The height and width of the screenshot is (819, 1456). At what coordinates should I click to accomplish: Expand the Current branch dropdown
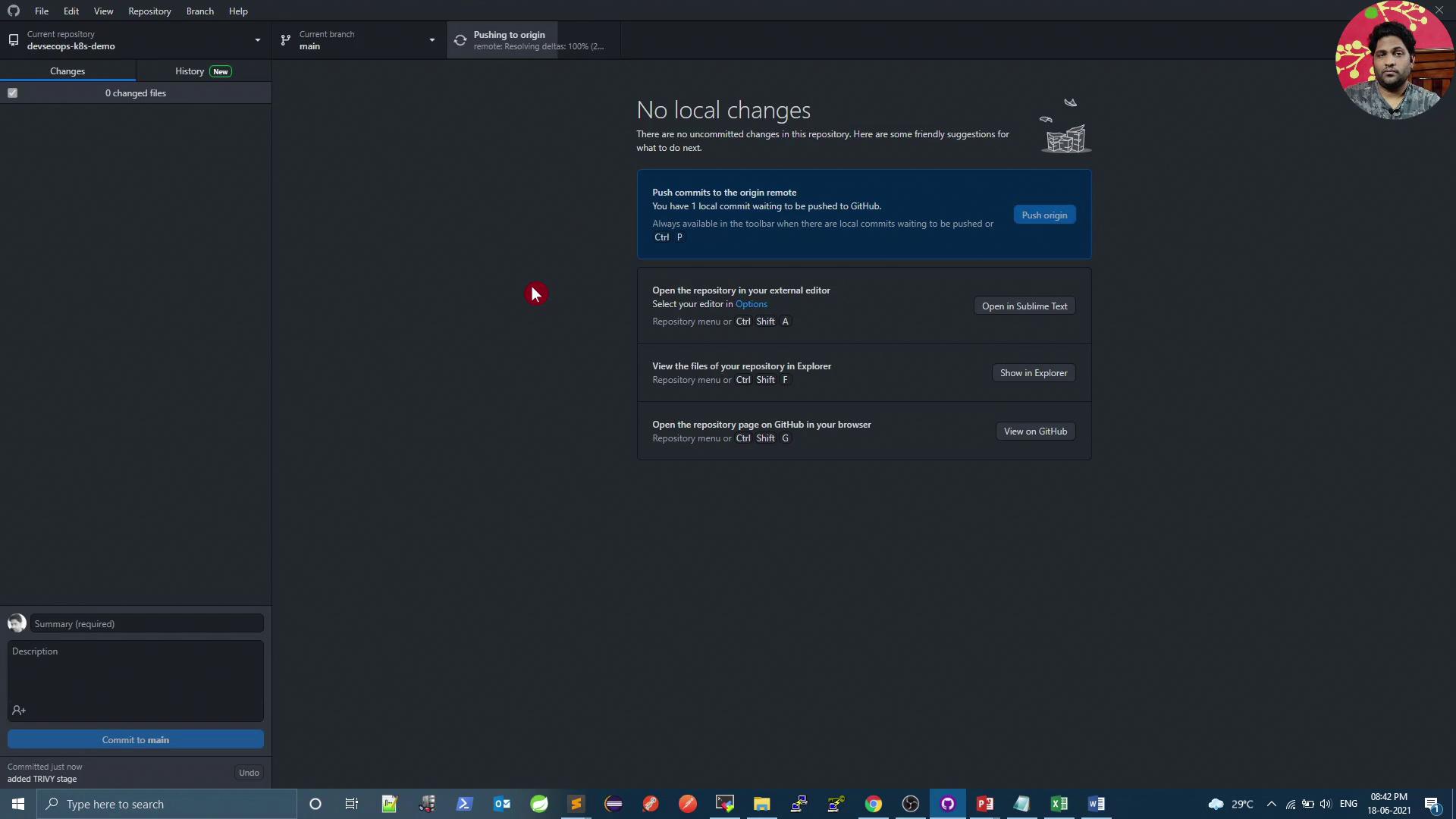pyautogui.click(x=431, y=40)
